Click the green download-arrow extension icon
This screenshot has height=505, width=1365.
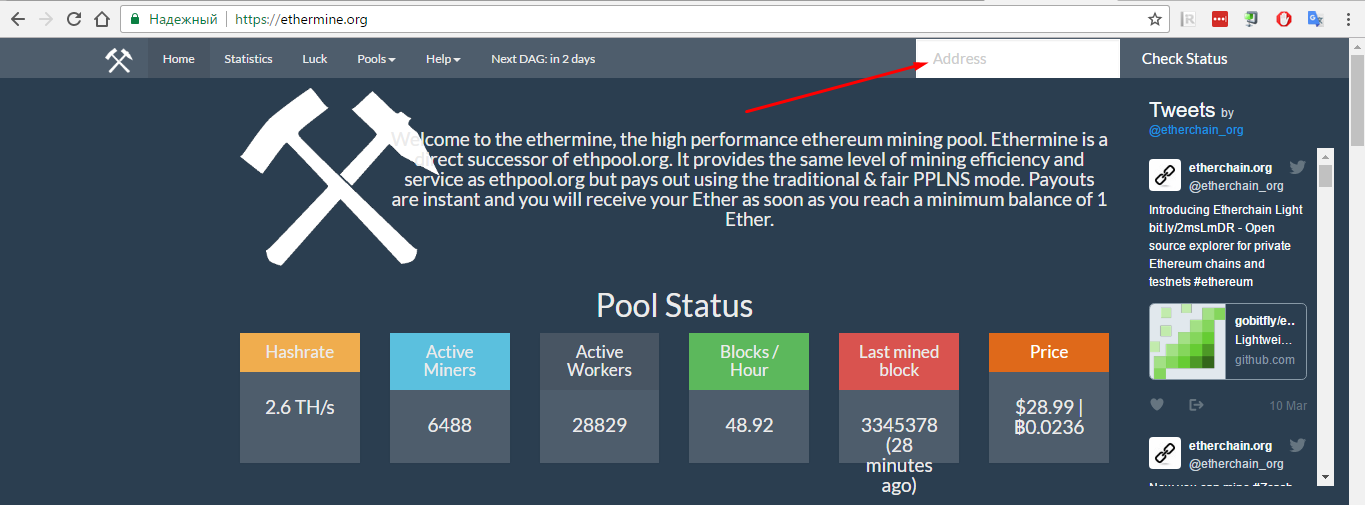coord(1251,19)
